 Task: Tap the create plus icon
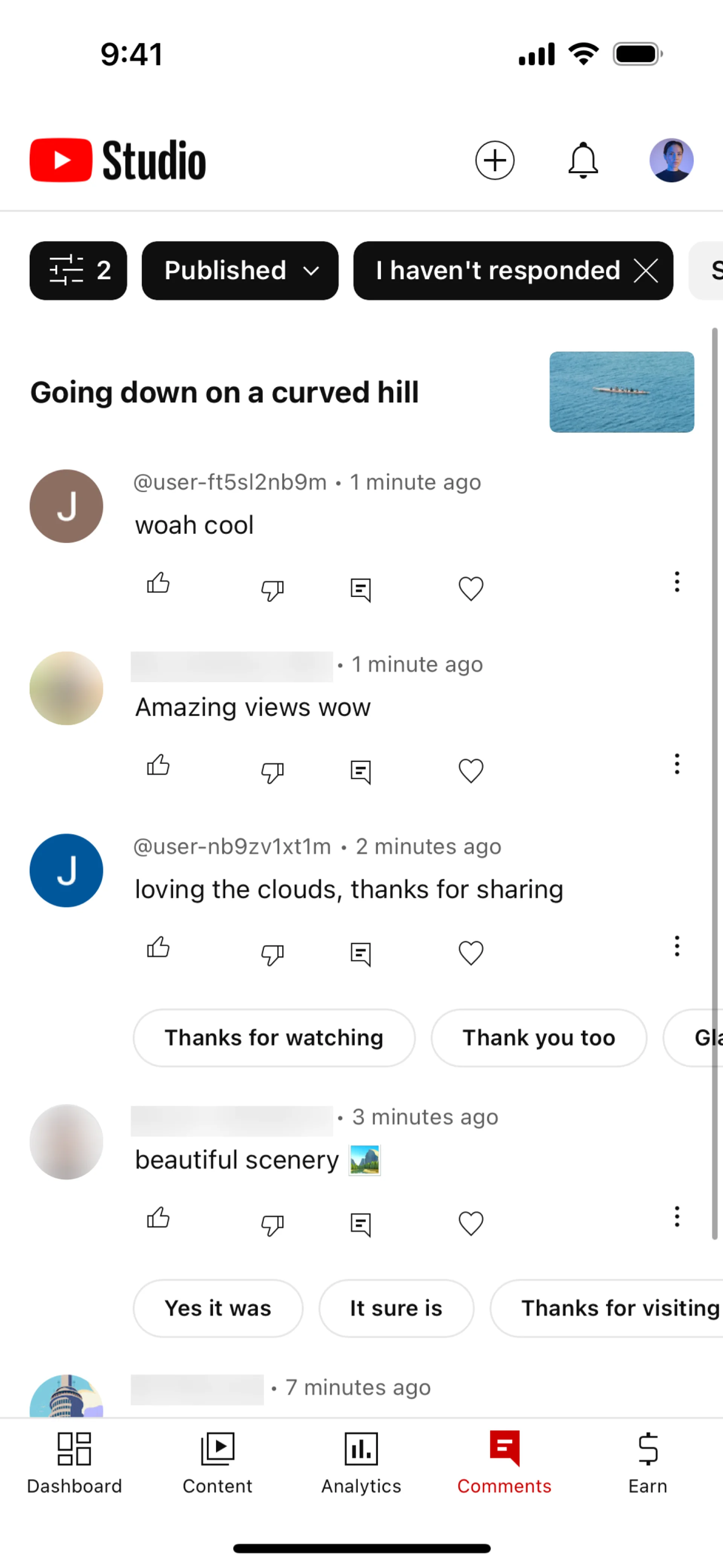pyautogui.click(x=494, y=161)
